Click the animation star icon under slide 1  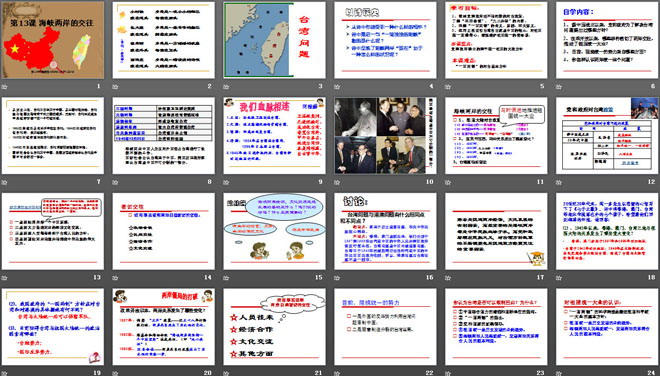pos(5,87)
